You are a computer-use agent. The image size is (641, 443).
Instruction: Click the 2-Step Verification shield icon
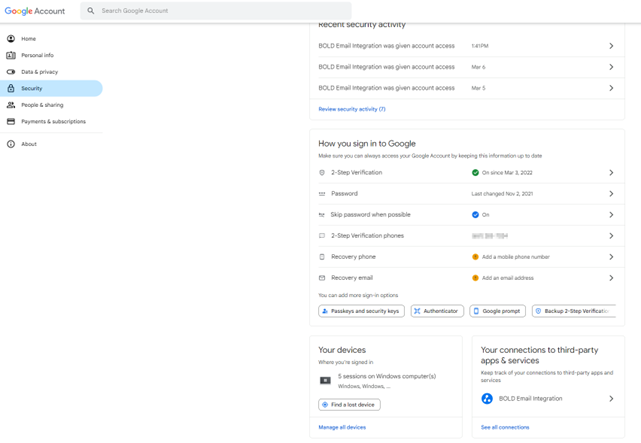[x=322, y=172]
